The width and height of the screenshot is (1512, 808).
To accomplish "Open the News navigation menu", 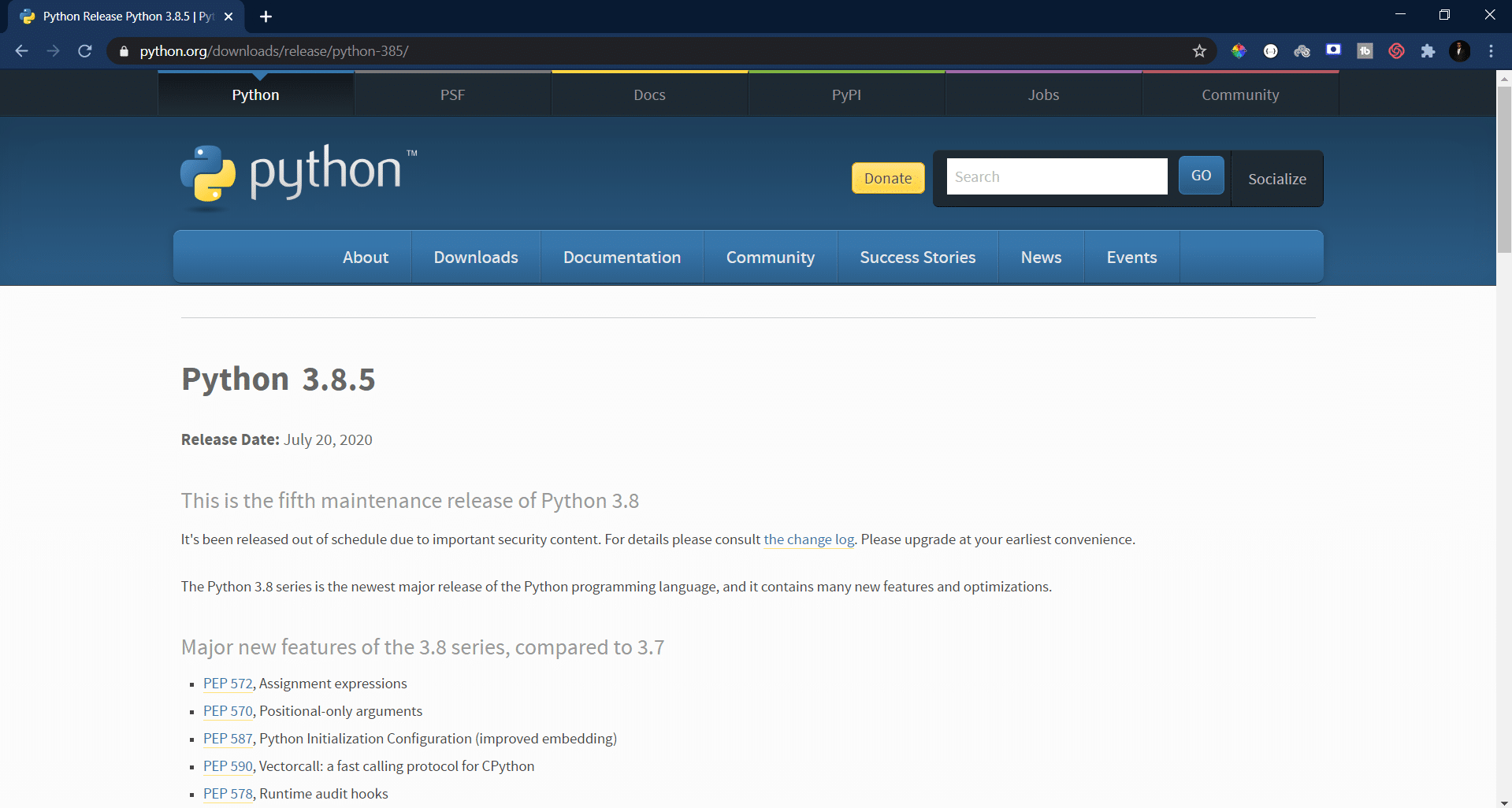I will click(1041, 258).
